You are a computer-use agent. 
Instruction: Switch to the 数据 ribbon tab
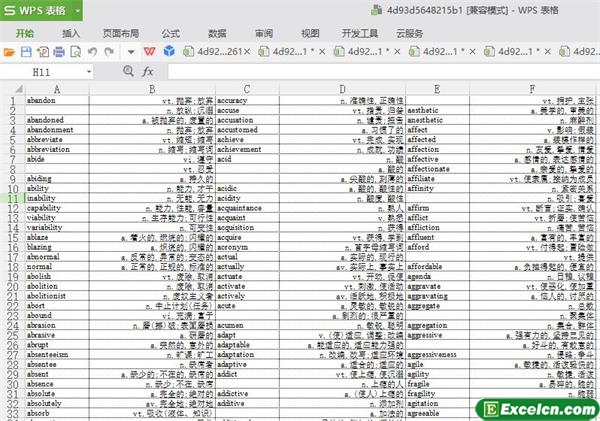(x=217, y=34)
